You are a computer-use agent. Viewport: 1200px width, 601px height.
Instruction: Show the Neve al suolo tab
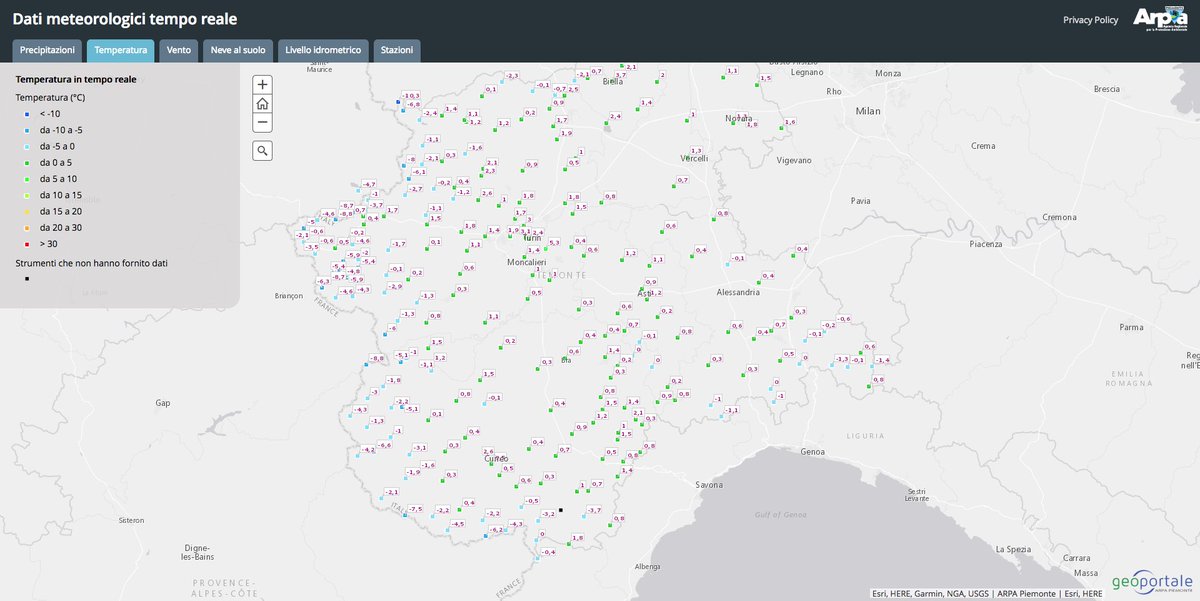click(239, 50)
